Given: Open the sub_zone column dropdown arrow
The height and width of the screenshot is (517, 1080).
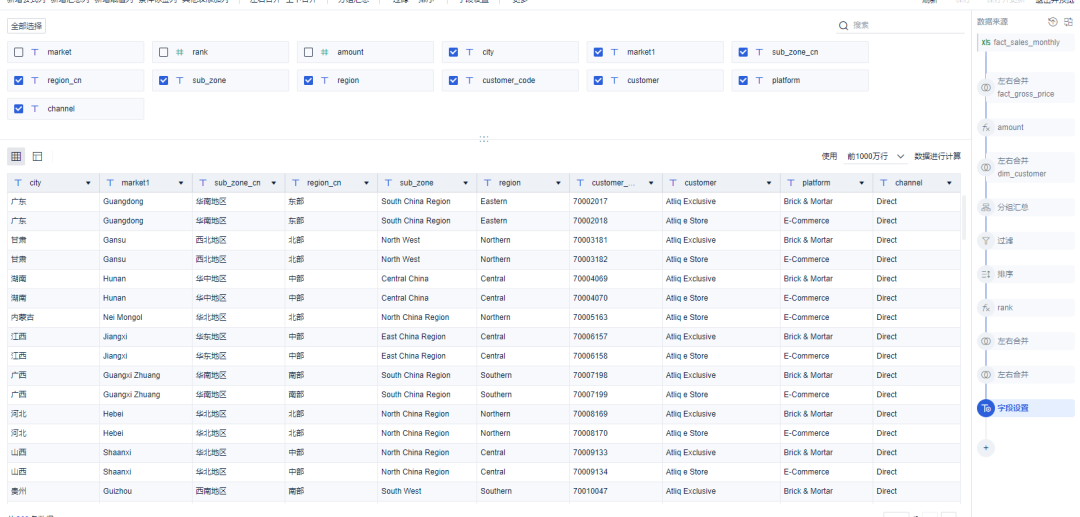Looking at the screenshot, I should (465, 184).
